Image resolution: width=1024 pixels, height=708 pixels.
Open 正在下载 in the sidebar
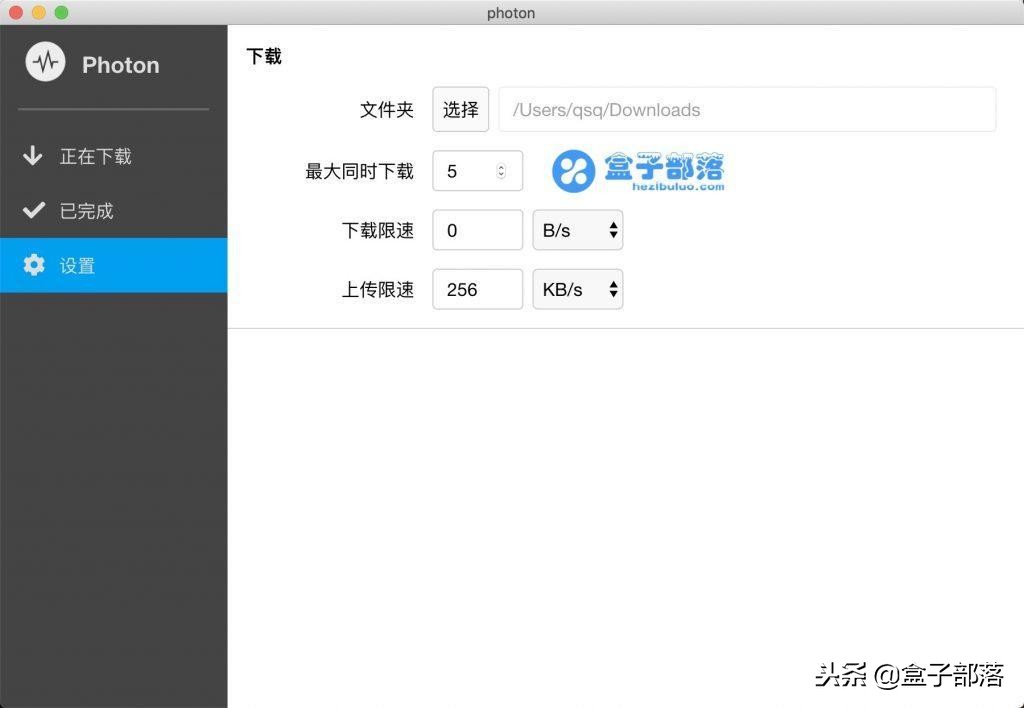coord(95,156)
